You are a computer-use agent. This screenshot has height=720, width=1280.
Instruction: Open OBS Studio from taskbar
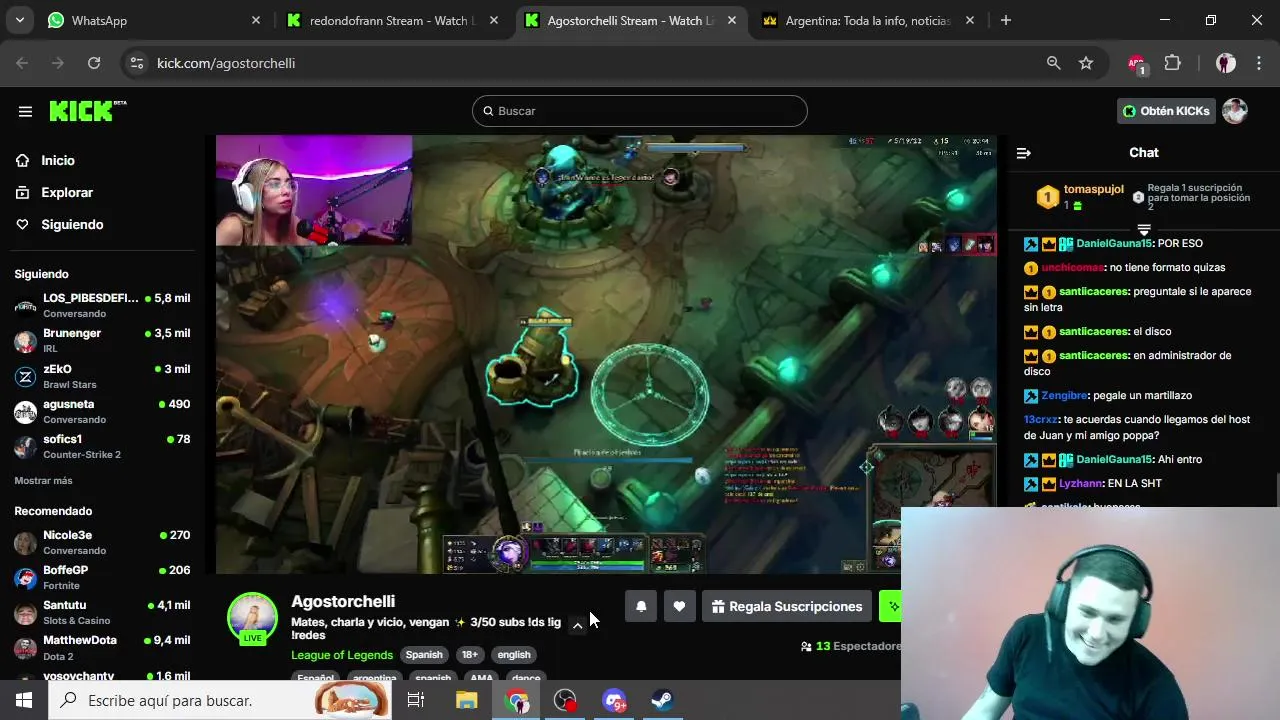tap(566, 700)
